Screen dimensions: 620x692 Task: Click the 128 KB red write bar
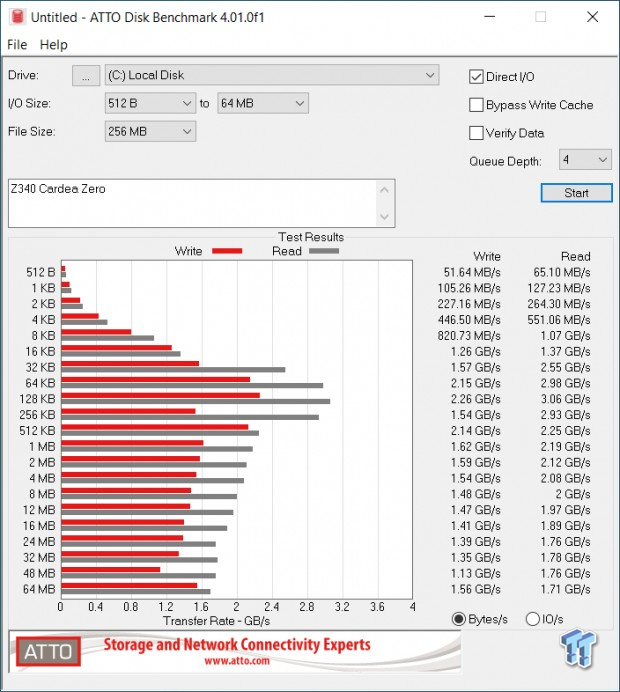(161, 395)
